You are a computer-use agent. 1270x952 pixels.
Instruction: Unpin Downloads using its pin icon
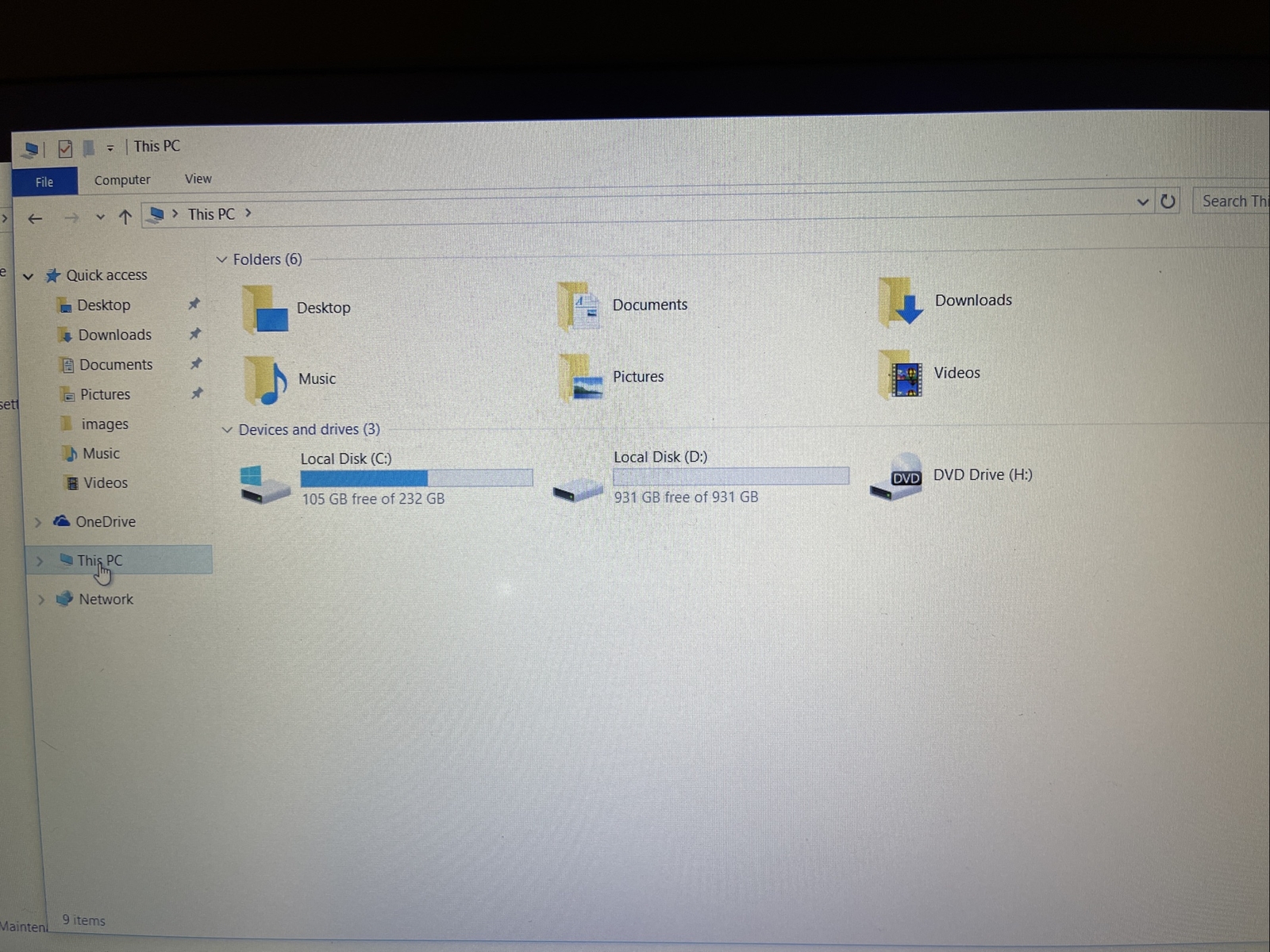coord(194,334)
